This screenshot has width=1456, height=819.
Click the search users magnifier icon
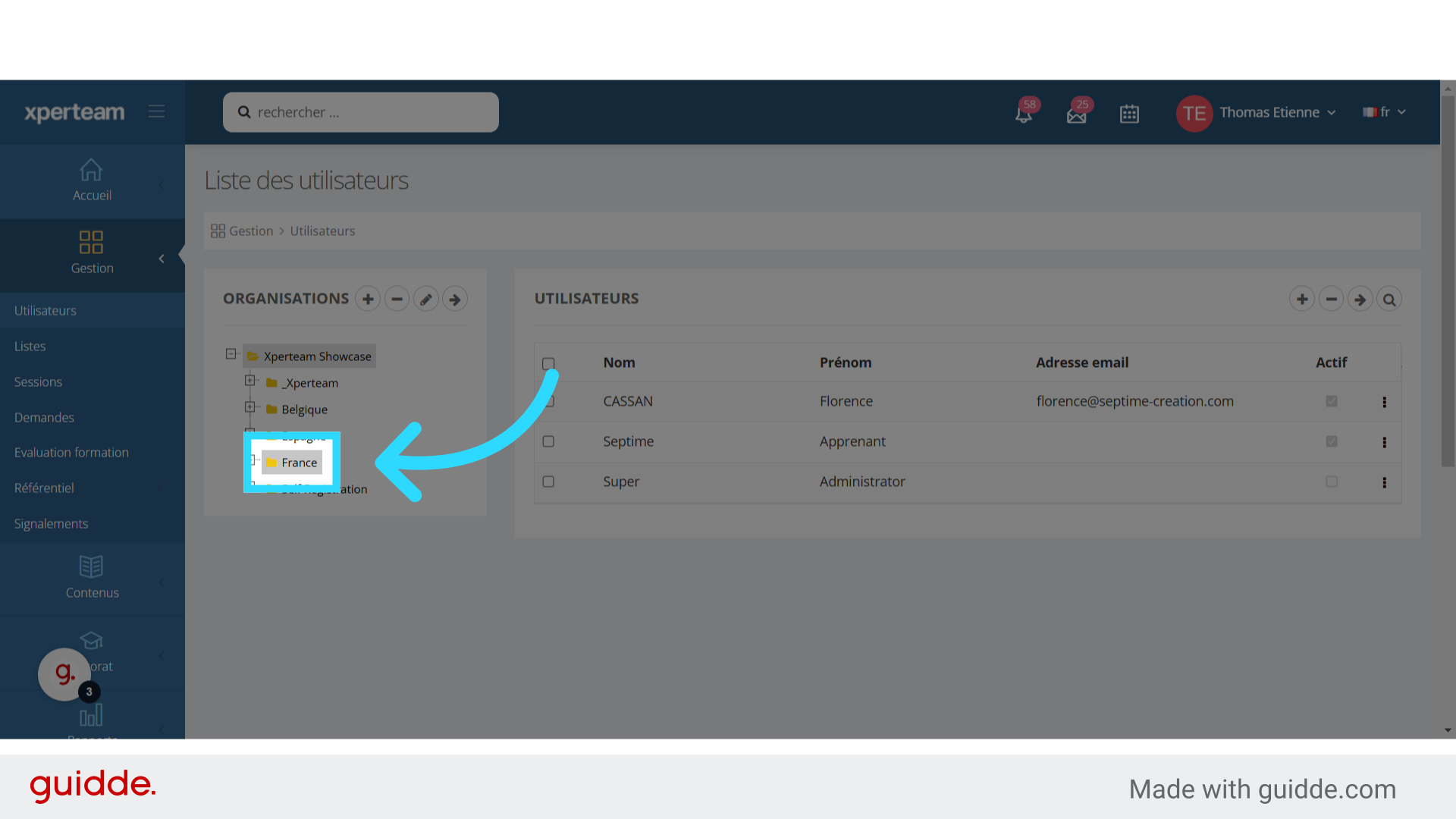1389,300
